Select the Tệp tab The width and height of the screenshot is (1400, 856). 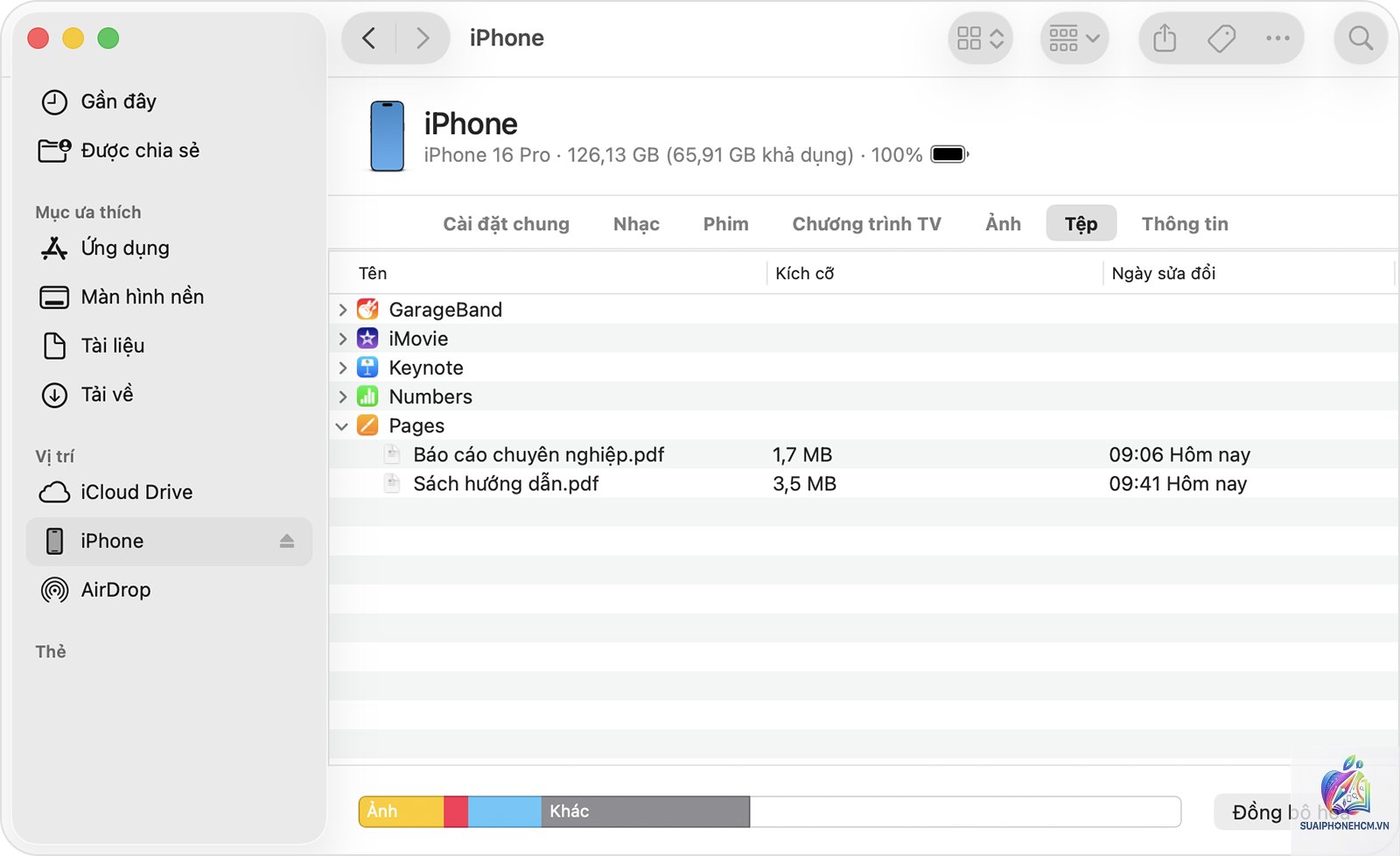1081,224
